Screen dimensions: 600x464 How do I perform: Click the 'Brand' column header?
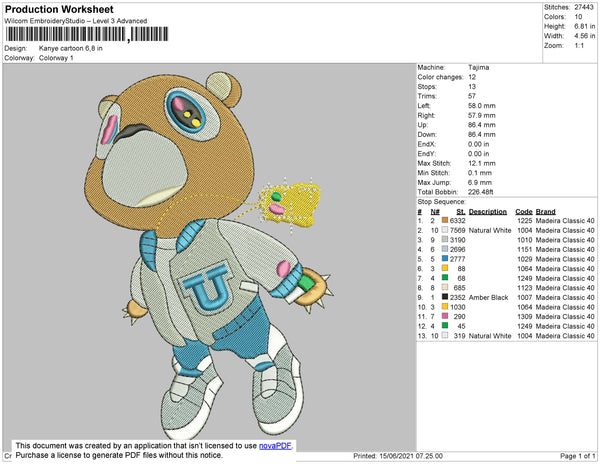pyautogui.click(x=546, y=212)
